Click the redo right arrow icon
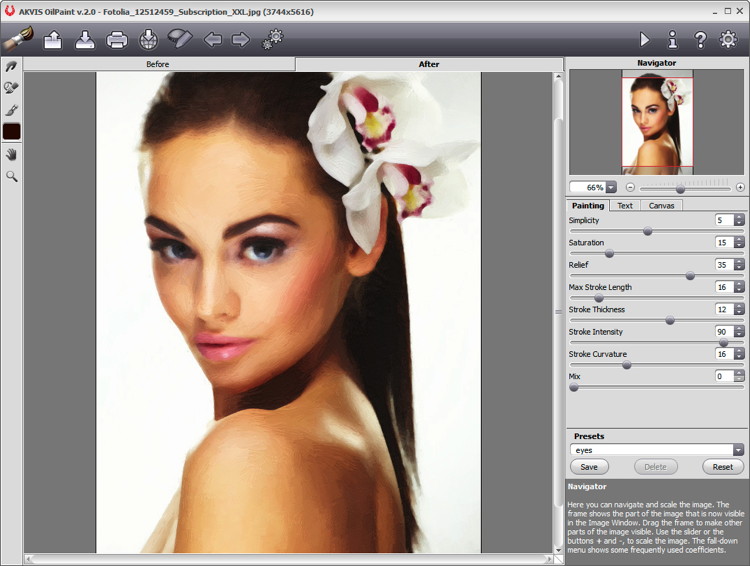Image resolution: width=750 pixels, height=566 pixels. [x=240, y=40]
